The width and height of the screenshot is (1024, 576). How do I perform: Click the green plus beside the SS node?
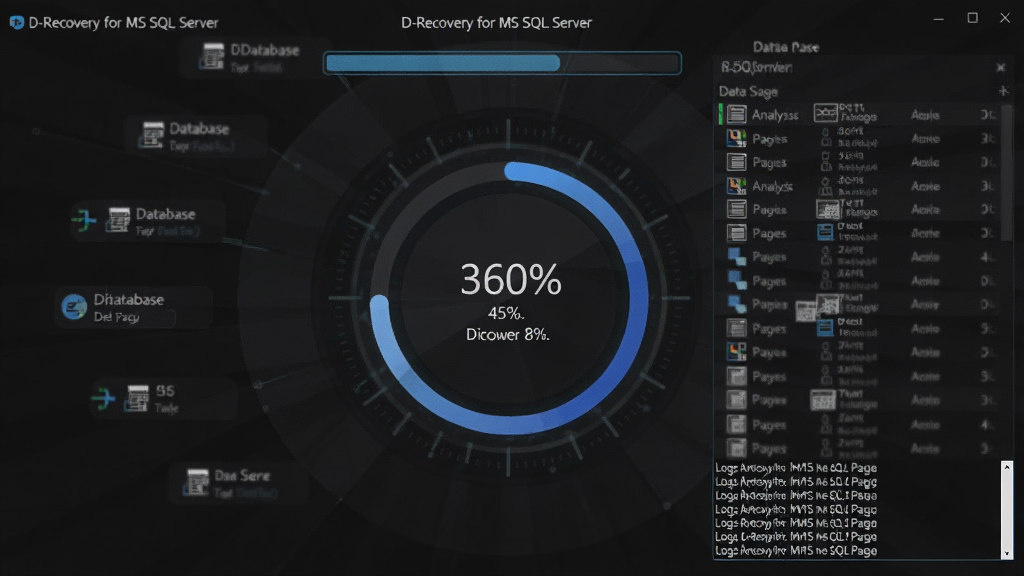coord(103,397)
